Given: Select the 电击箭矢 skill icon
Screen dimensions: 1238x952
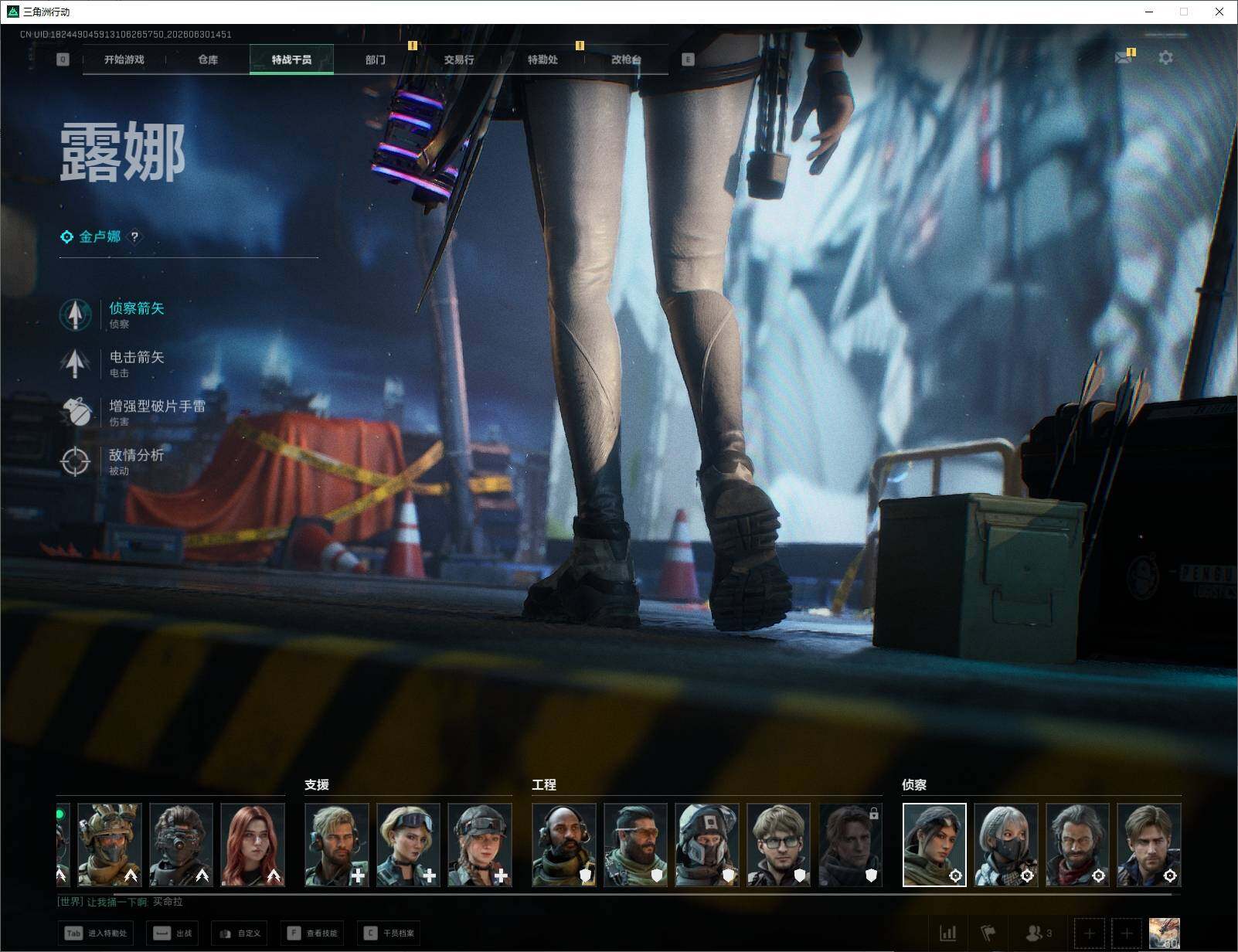Looking at the screenshot, I should pyautogui.click(x=75, y=363).
